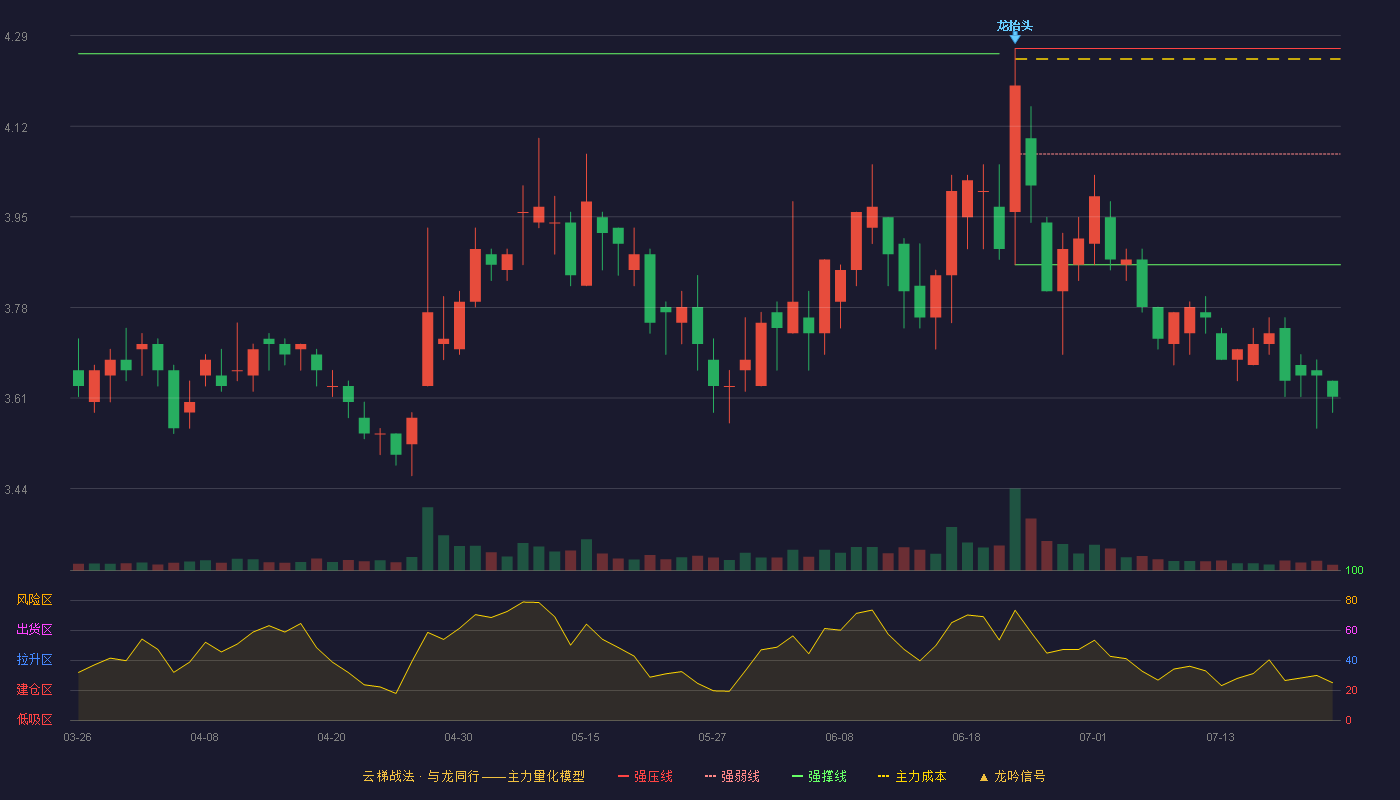The height and width of the screenshot is (800, 1400).
Task: Click the 06-08 date label
Action: pos(839,737)
